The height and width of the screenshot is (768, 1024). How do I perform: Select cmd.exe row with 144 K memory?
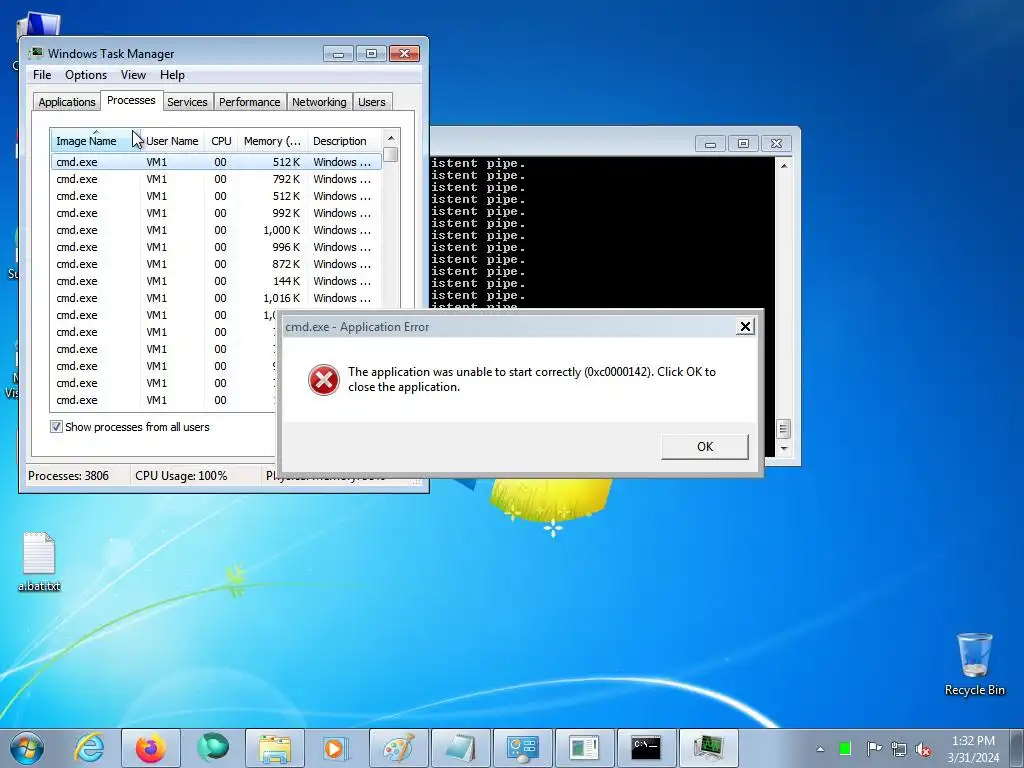click(216, 281)
